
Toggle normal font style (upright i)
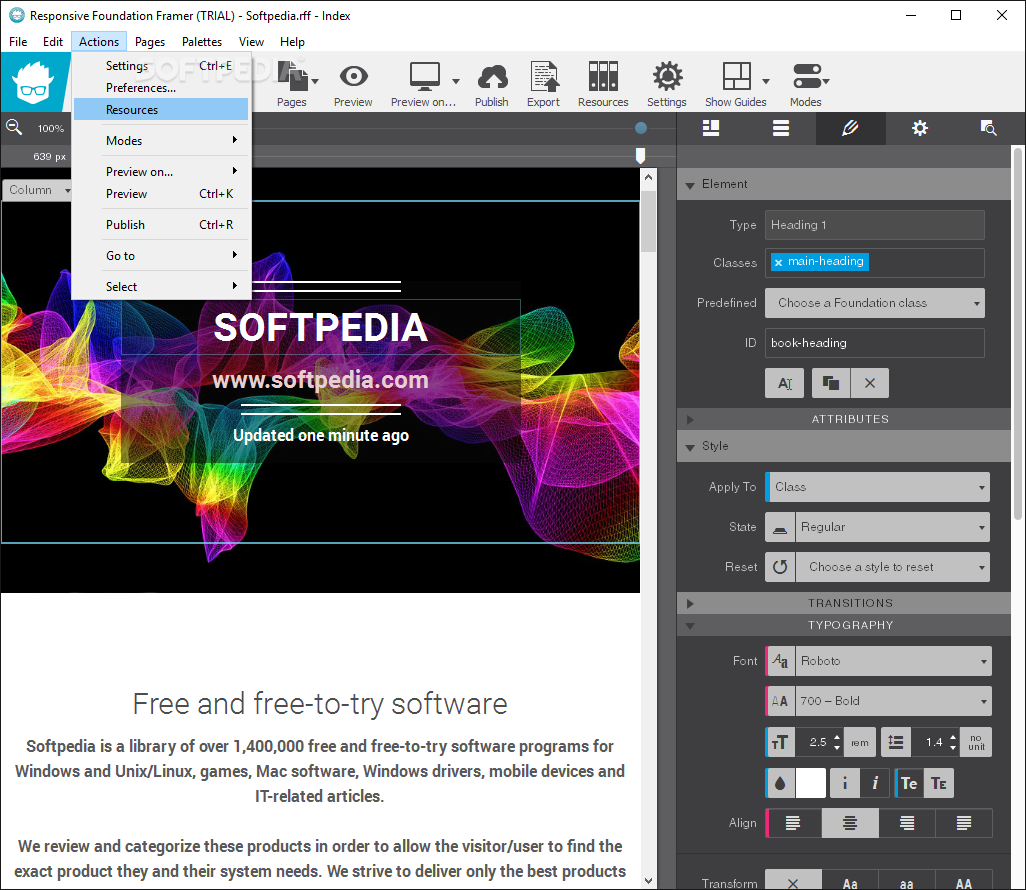tap(845, 783)
